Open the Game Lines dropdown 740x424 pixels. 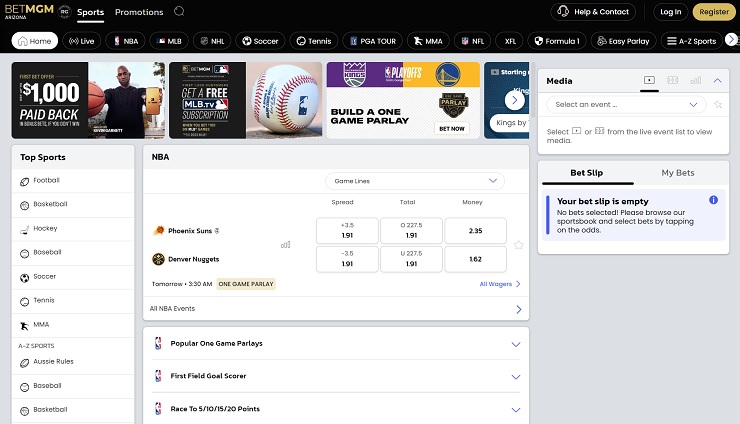pyautogui.click(x=415, y=181)
